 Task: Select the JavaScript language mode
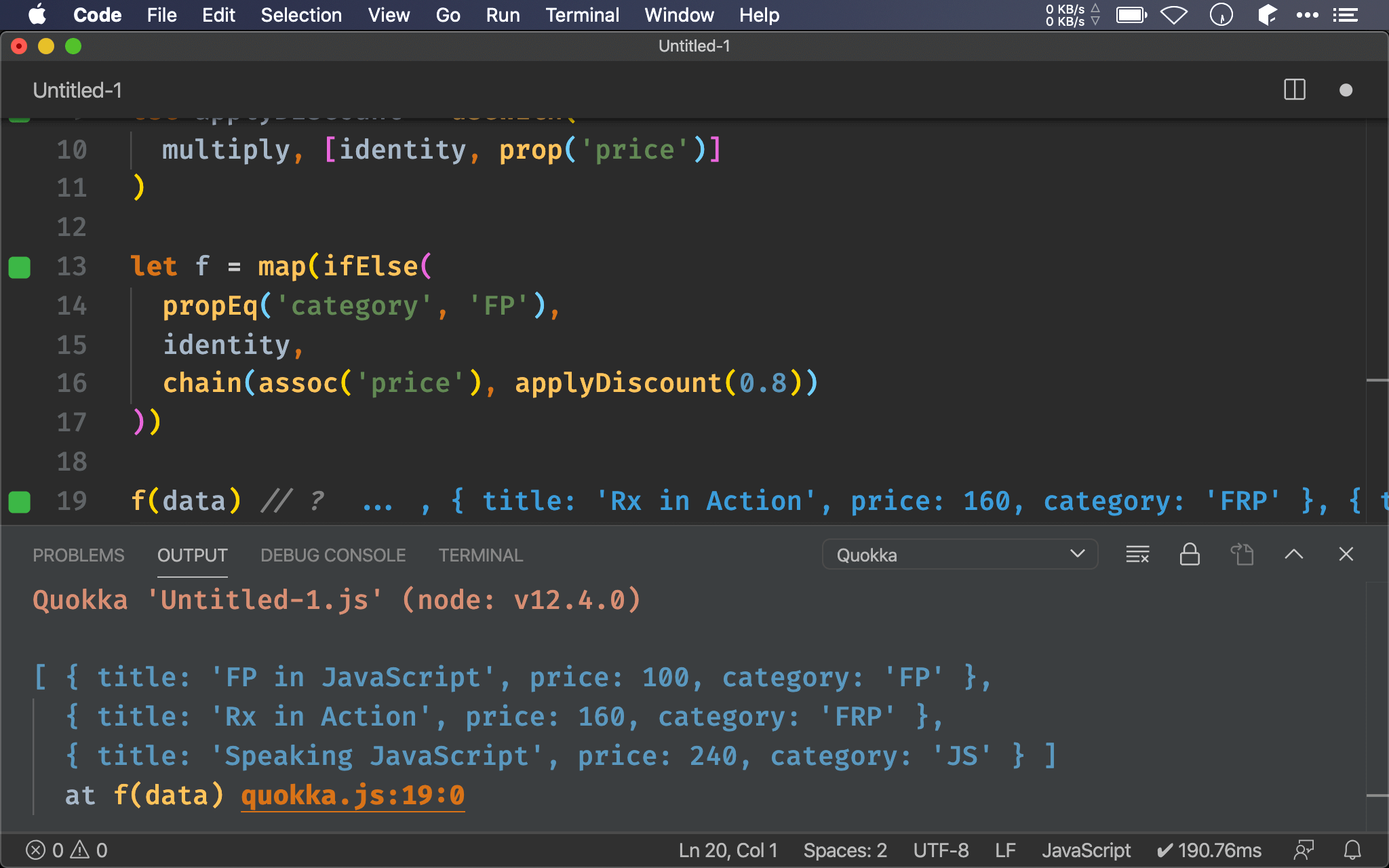coord(1086,850)
